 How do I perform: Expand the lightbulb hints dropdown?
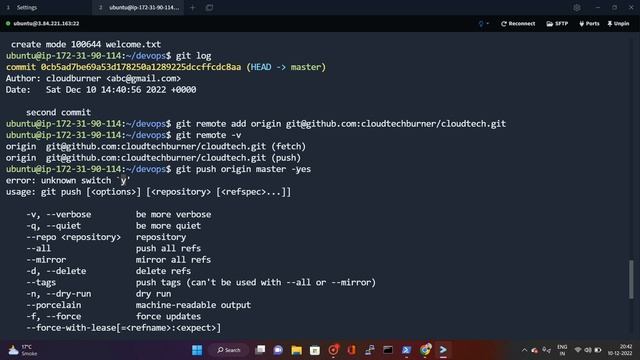point(483,24)
